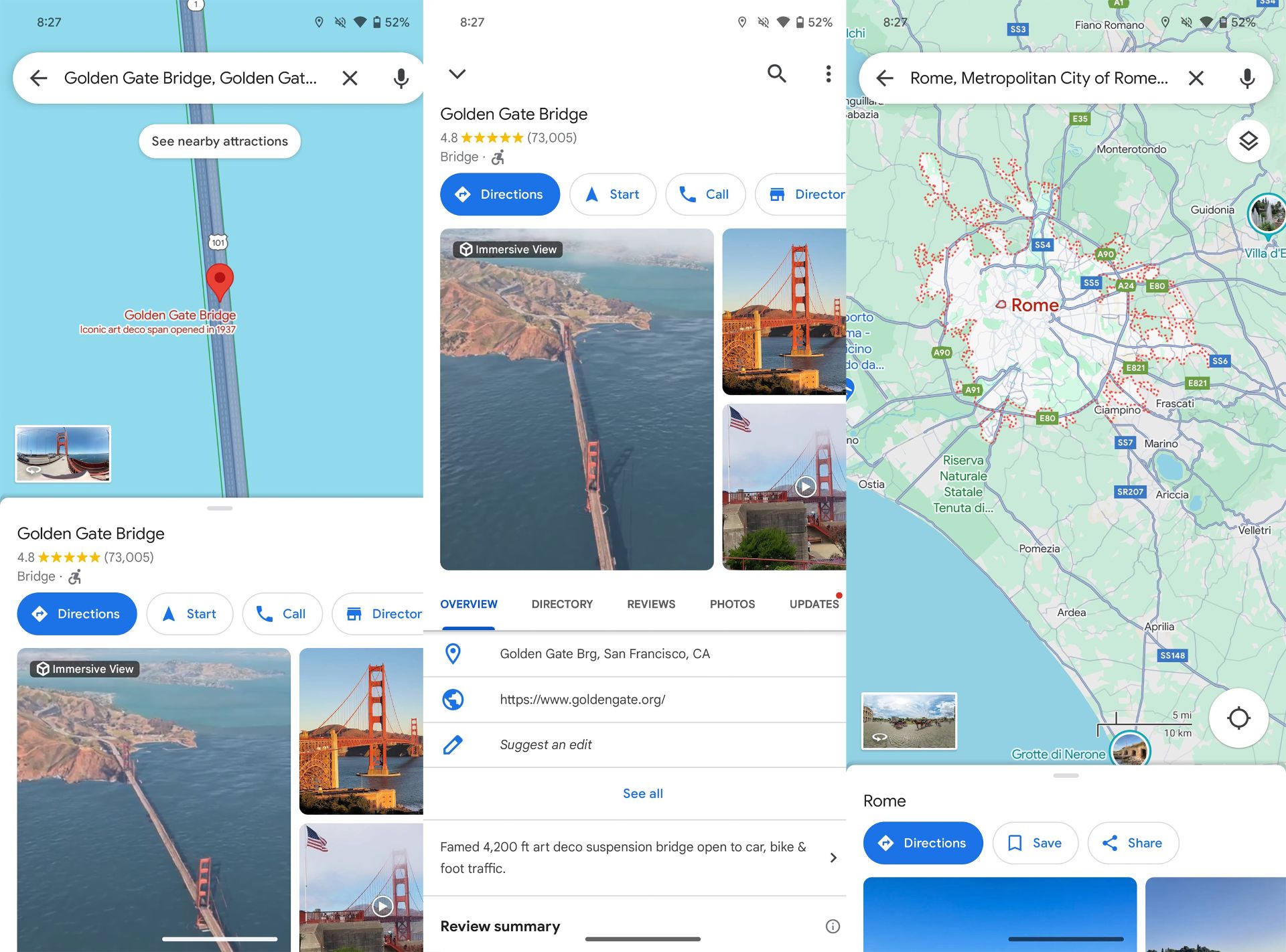This screenshot has height=952, width=1286.
Task: Tap my location crosshair button
Action: [1238, 718]
